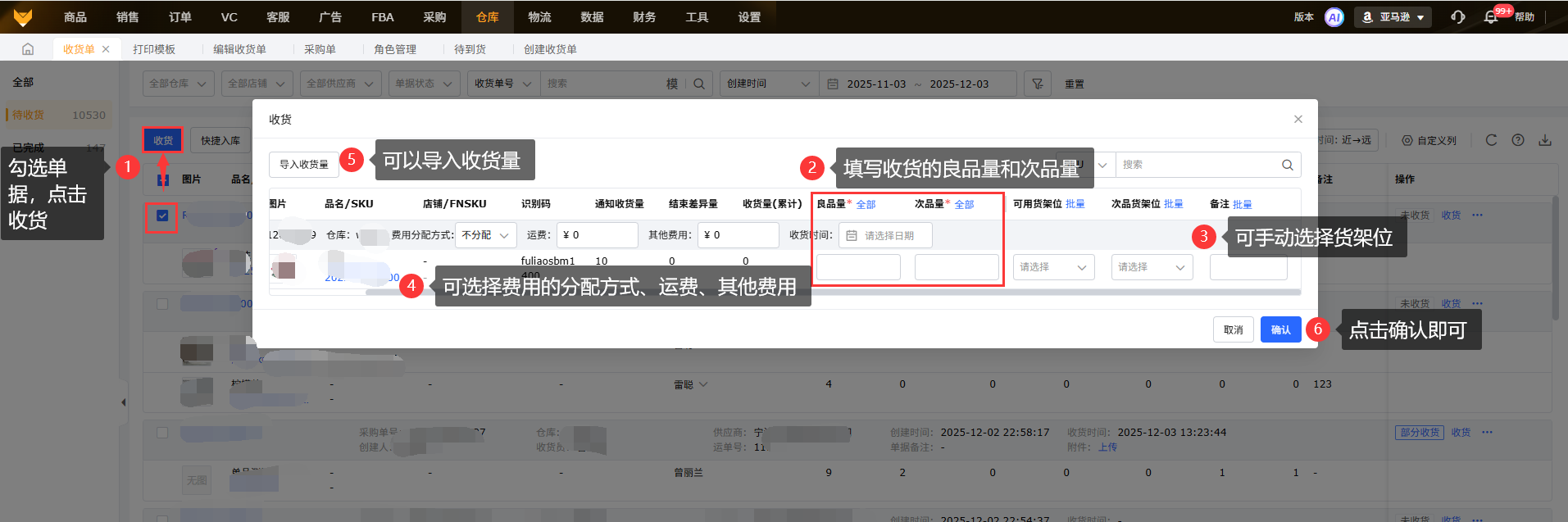Image resolution: width=1568 pixels, height=522 pixels.
Task: Expand the 全部店铺 dropdown
Action: pyautogui.click(x=257, y=84)
